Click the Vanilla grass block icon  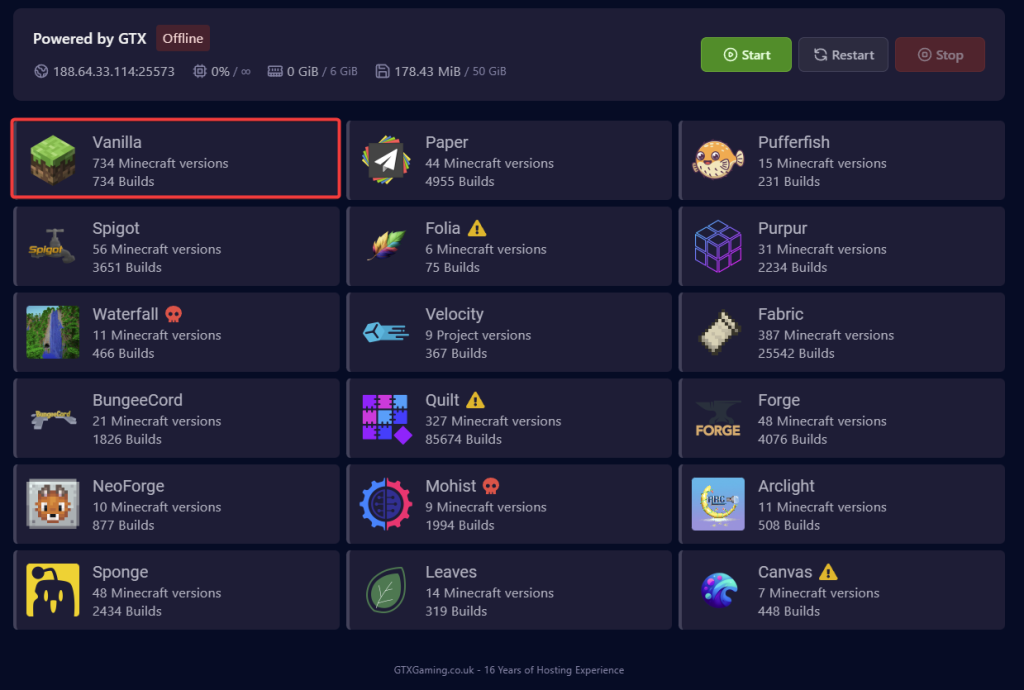pos(53,161)
